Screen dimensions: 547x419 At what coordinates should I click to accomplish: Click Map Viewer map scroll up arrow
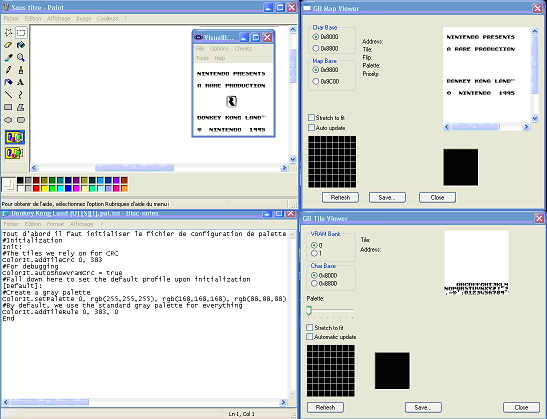(535, 31)
